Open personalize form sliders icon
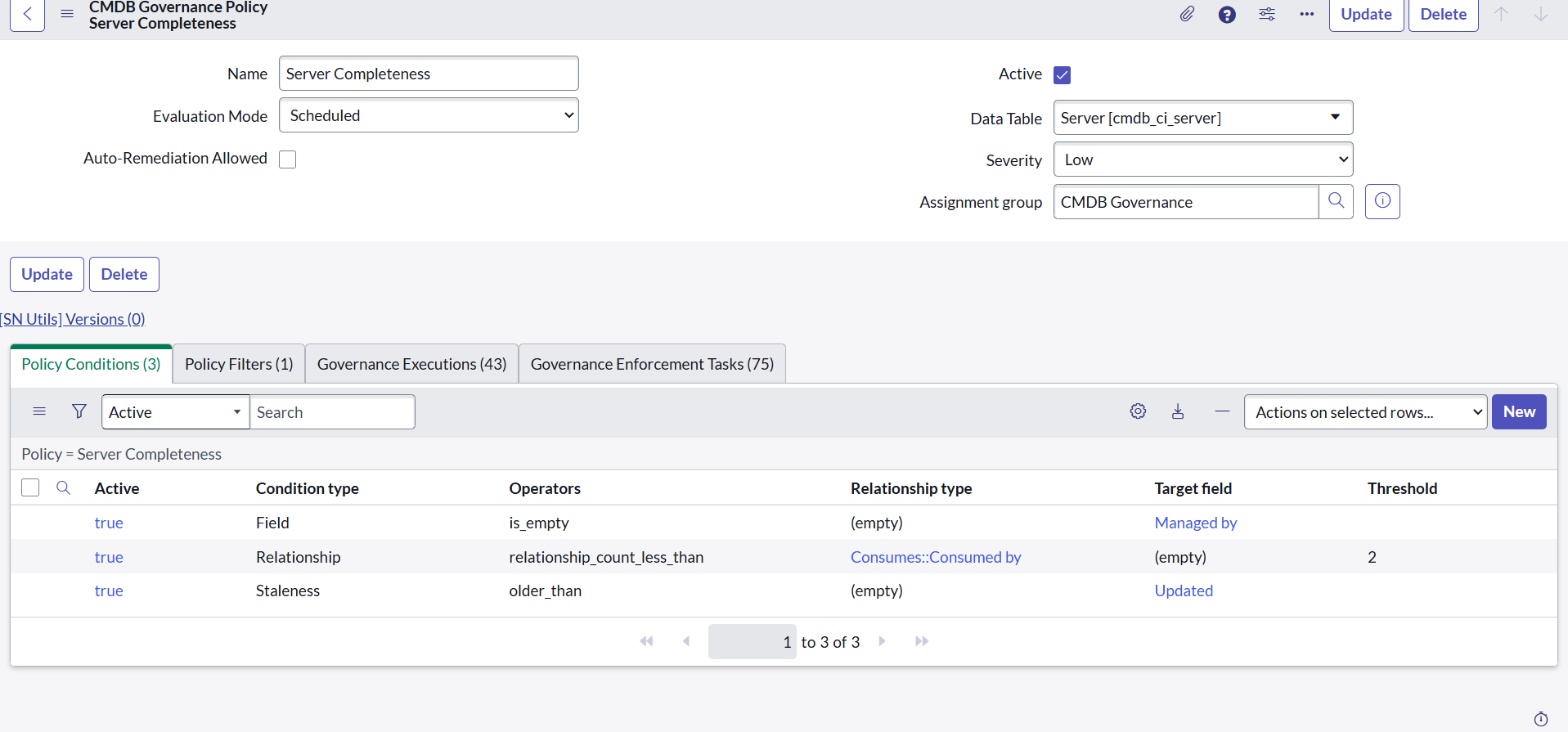 1267,14
